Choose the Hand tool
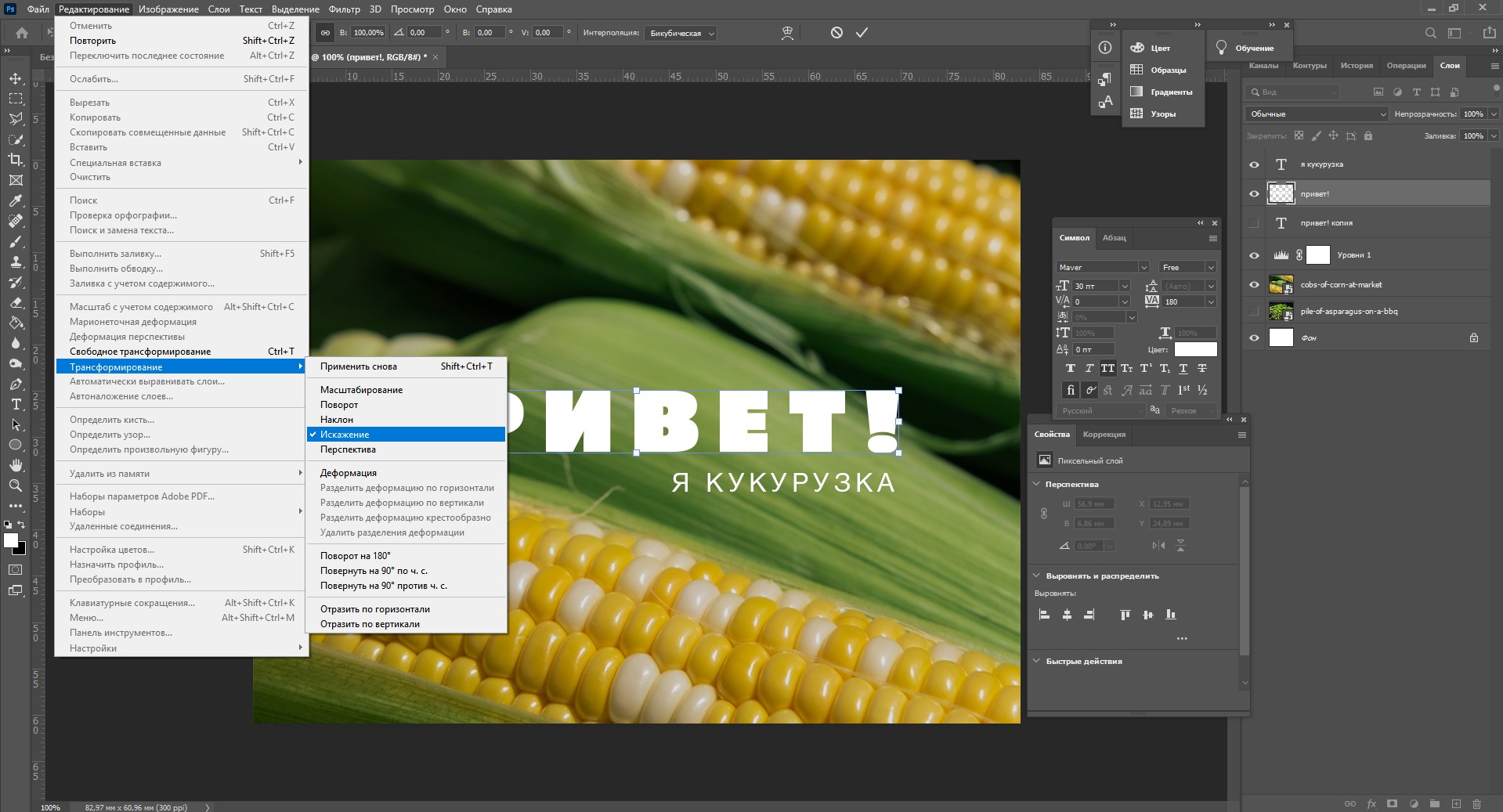The height and width of the screenshot is (812, 1503). (x=16, y=465)
